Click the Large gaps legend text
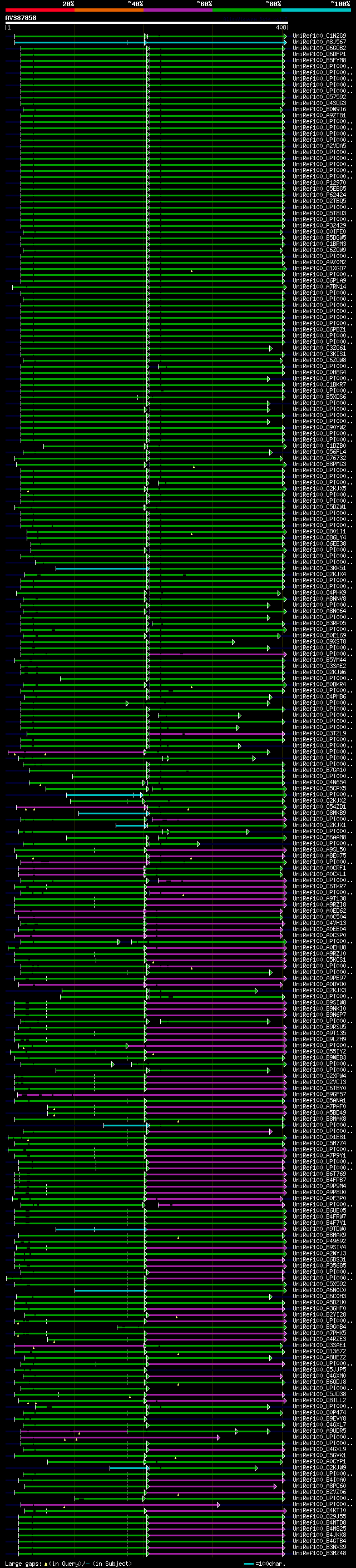 [68, 1564]
